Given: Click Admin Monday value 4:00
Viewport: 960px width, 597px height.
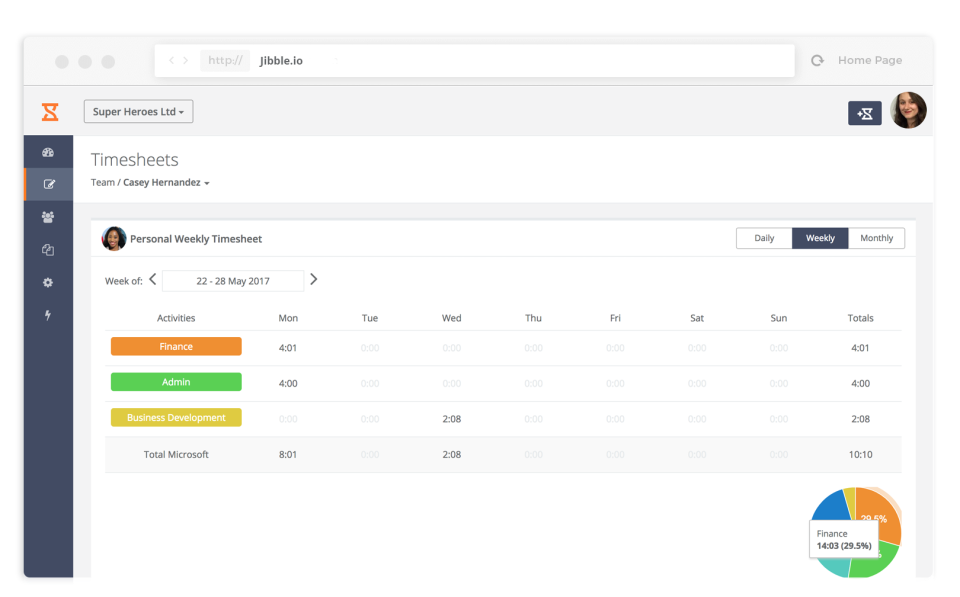Looking at the screenshot, I should [x=288, y=383].
